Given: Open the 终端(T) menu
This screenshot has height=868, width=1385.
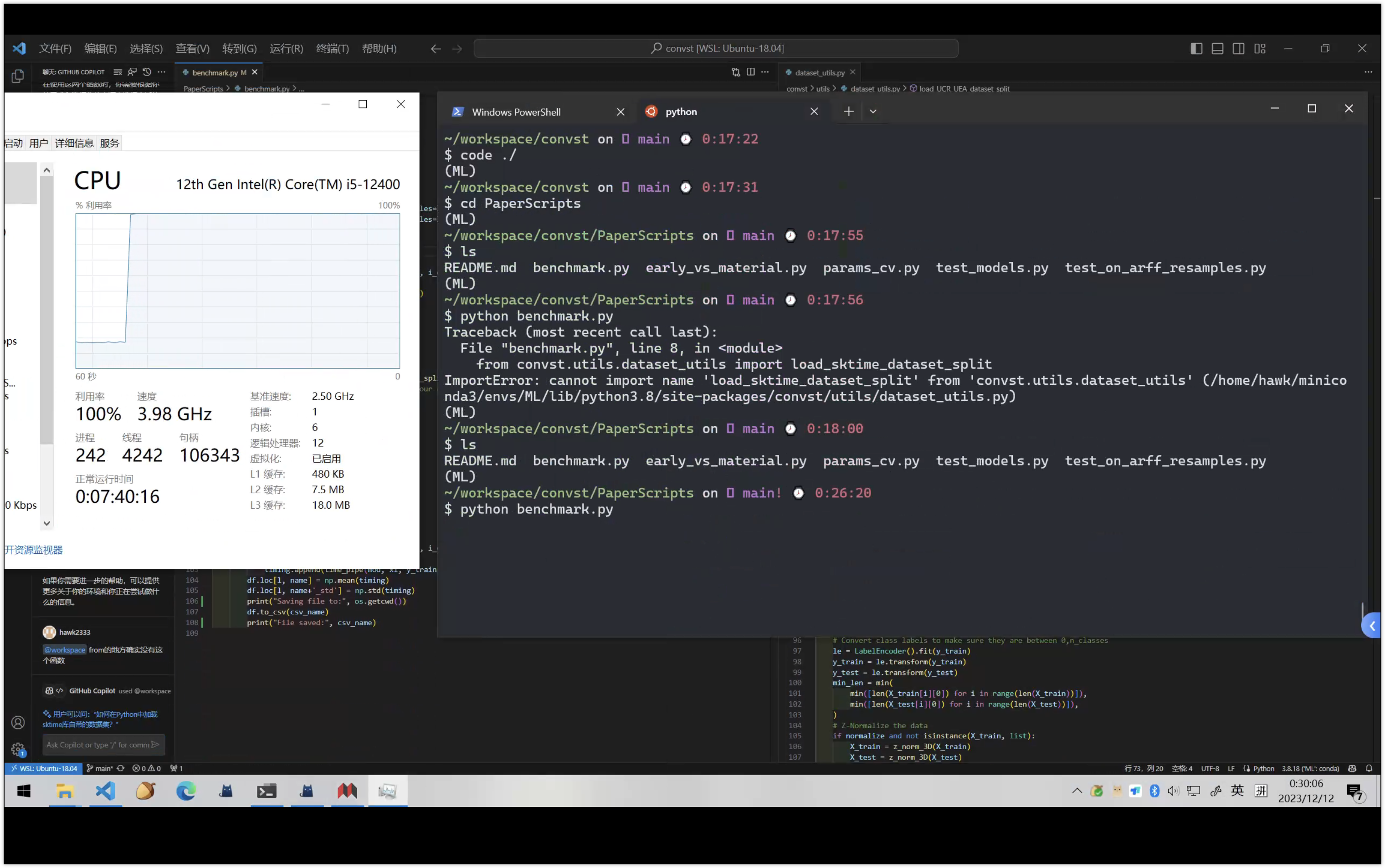Looking at the screenshot, I should coord(333,49).
